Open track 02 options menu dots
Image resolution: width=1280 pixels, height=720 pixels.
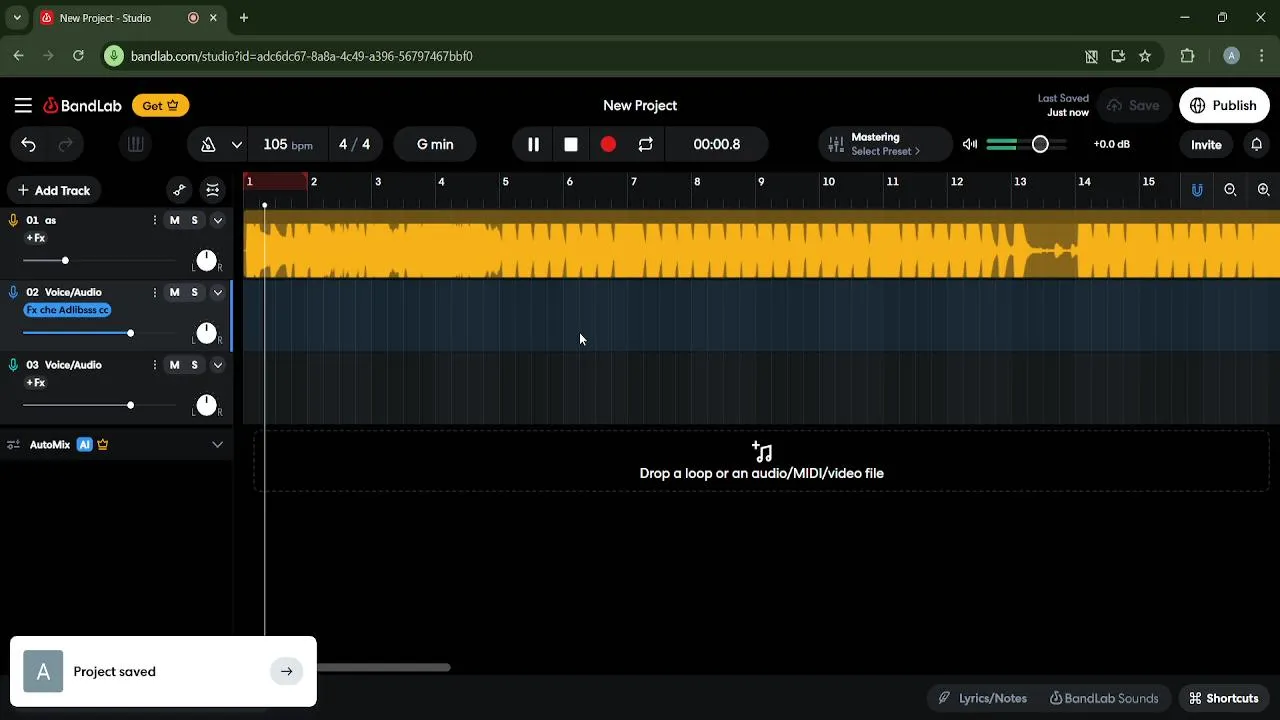154,292
